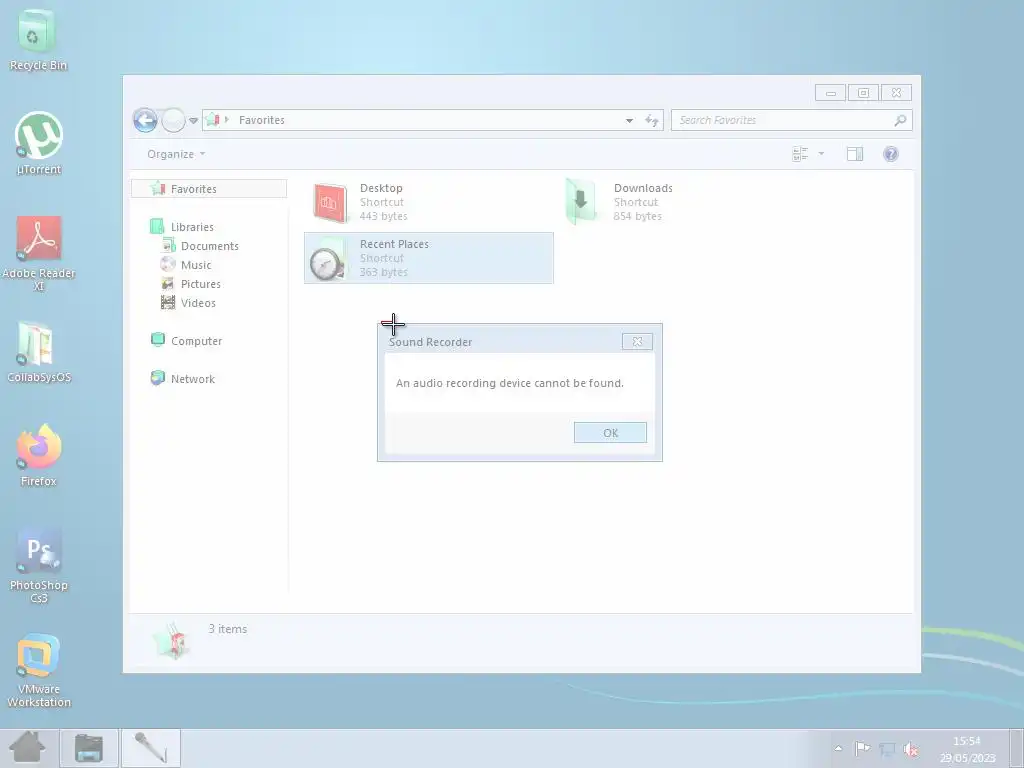Select the Recent Places shortcut item
Image resolution: width=1024 pixels, height=768 pixels.
tap(428, 258)
